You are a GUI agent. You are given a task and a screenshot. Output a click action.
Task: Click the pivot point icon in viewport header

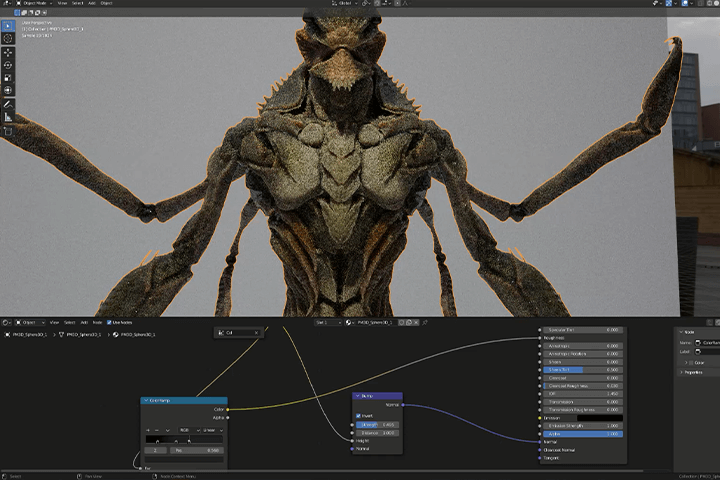366,3
